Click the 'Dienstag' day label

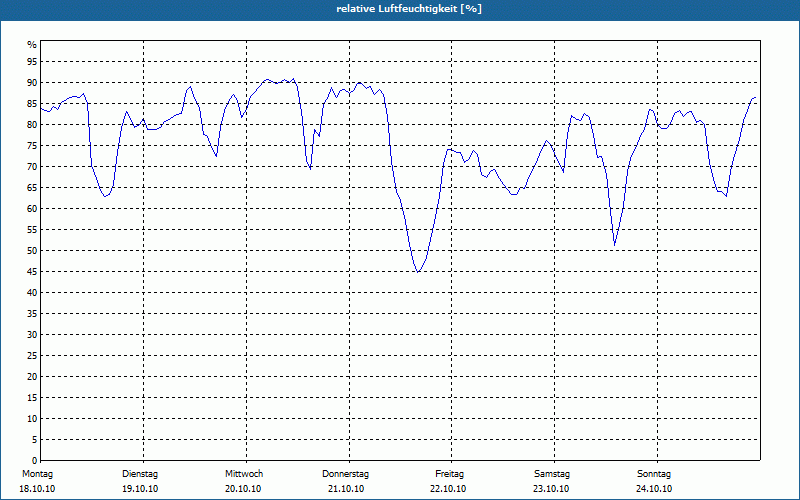140,474
